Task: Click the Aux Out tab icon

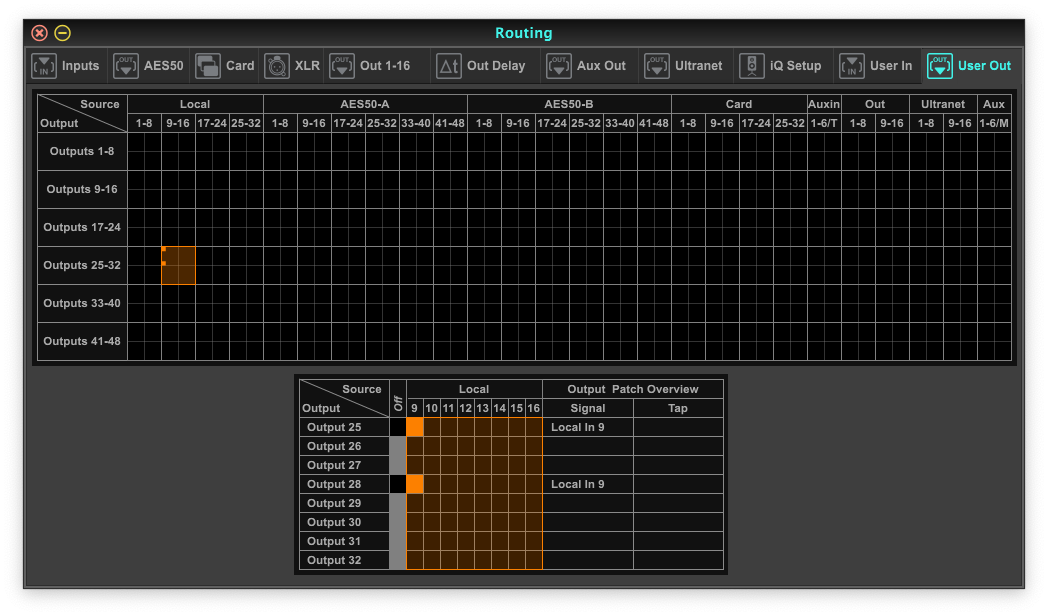Action: (559, 66)
